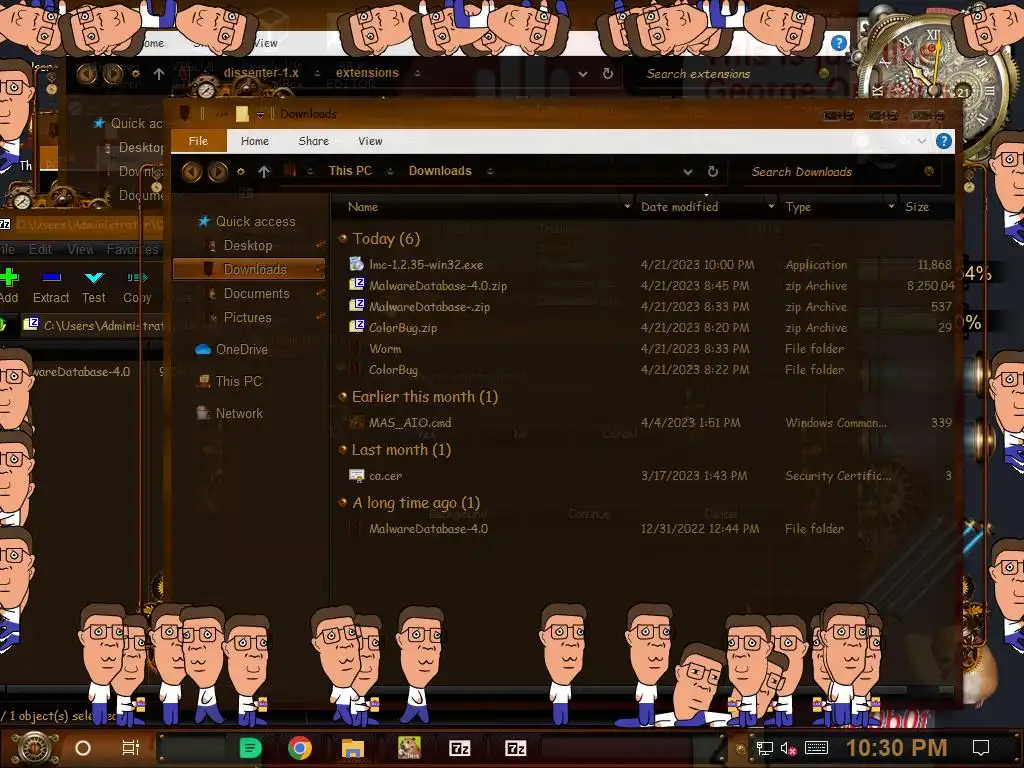Open File Explorer from taskbar

click(x=353, y=748)
